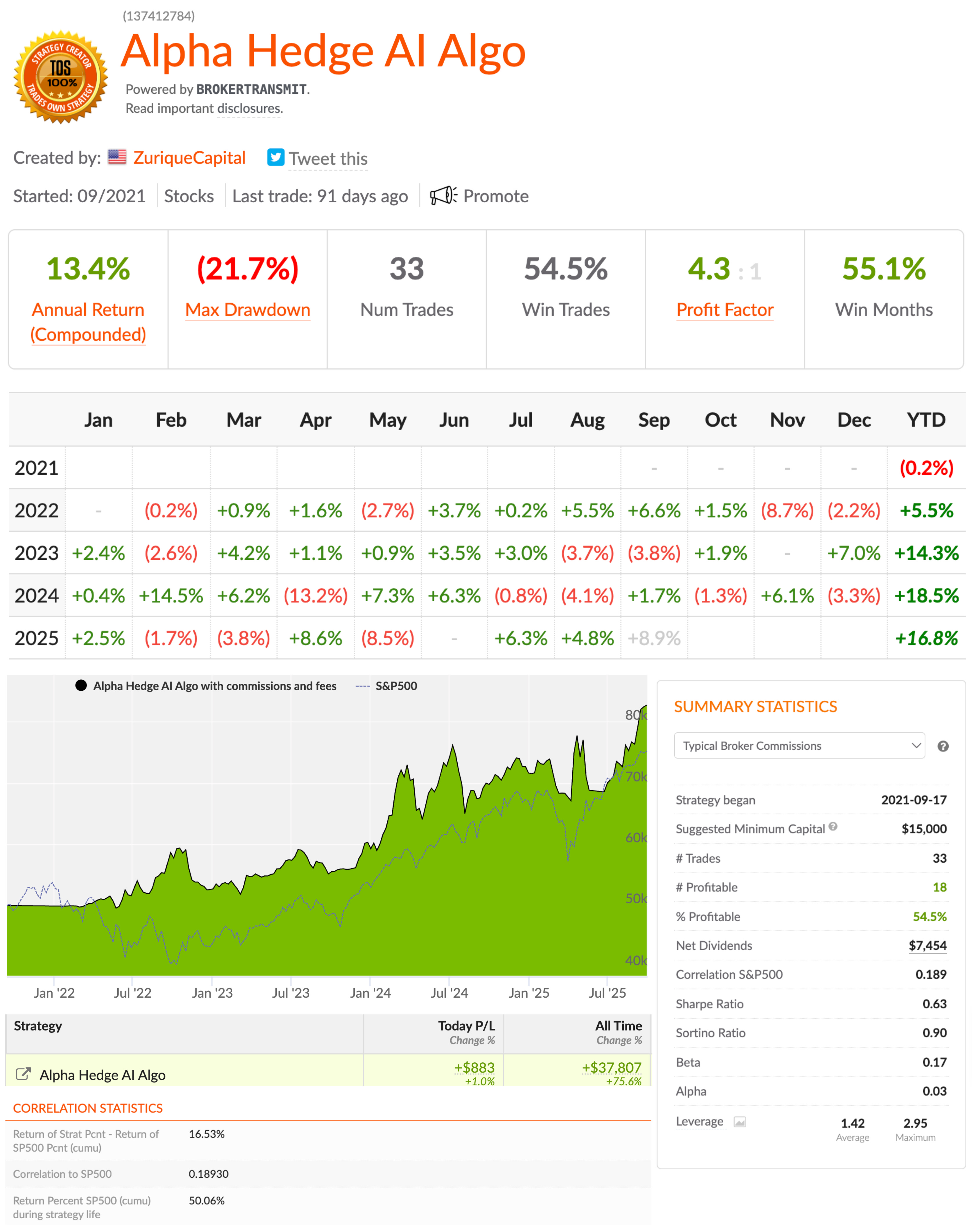Click help question mark beside commissions dropdown
This screenshot has width=980, height=1225.
(943, 746)
